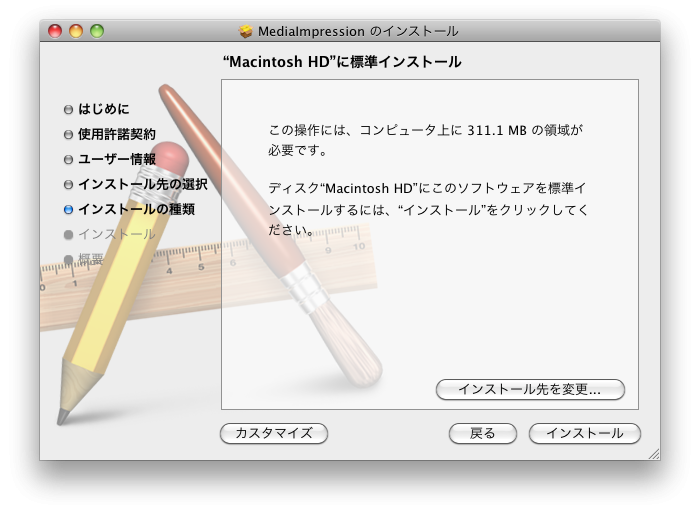Image resolution: width=700 pixels, height=520 pixels.
Task: Open the カスタマイズ options
Action: [273, 433]
